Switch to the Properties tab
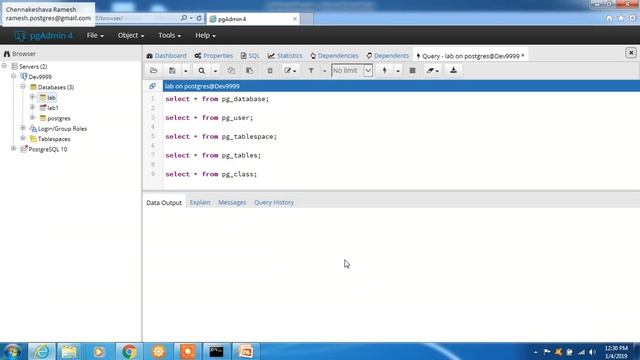The width and height of the screenshot is (640, 360). pyautogui.click(x=213, y=56)
